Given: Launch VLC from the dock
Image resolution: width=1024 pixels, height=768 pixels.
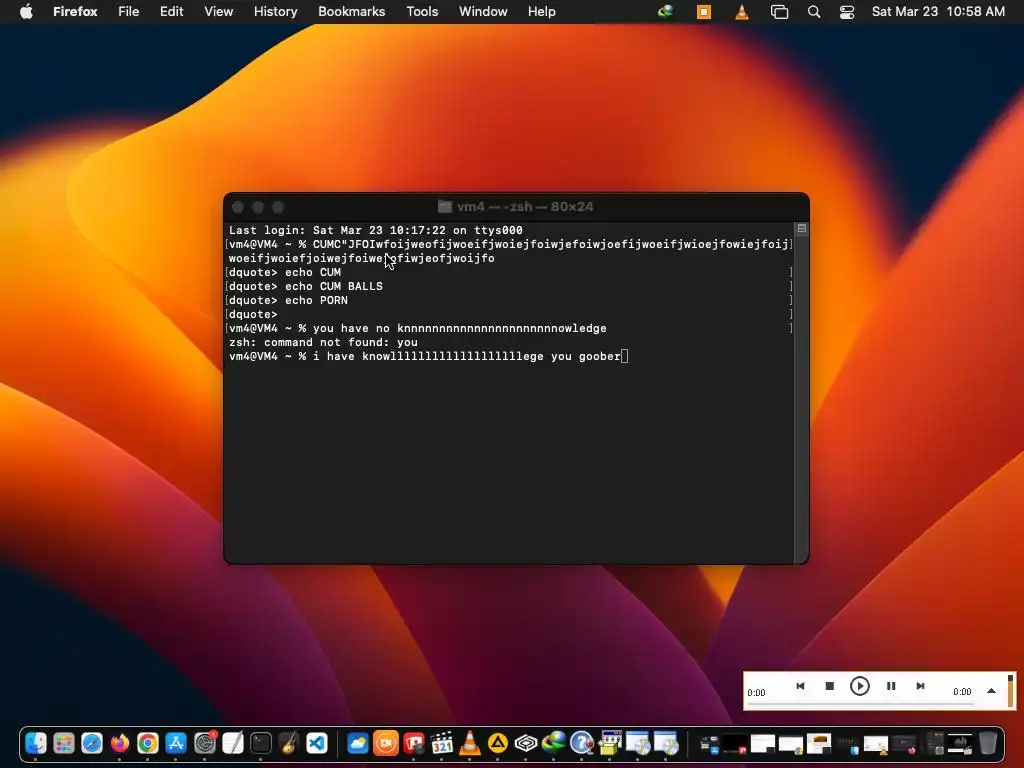Looking at the screenshot, I should tap(470, 743).
